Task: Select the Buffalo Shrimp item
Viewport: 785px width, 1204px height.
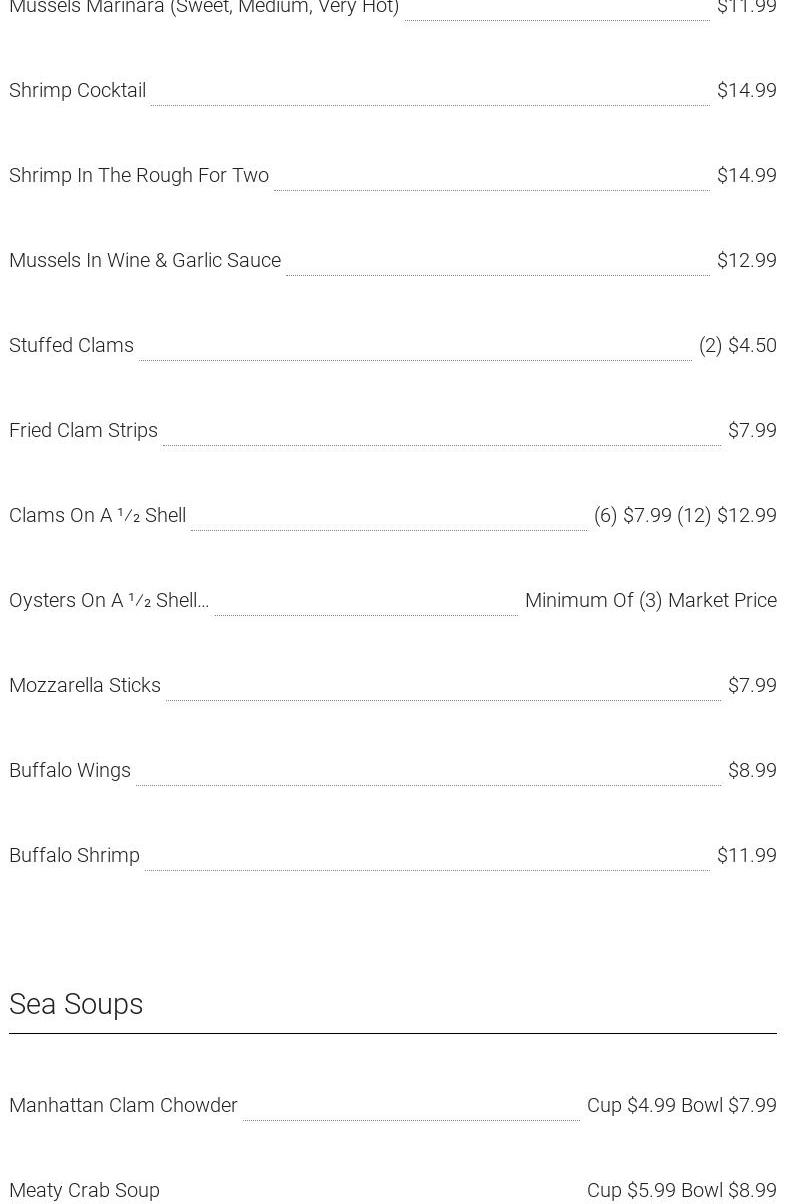Action: (x=74, y=855)
